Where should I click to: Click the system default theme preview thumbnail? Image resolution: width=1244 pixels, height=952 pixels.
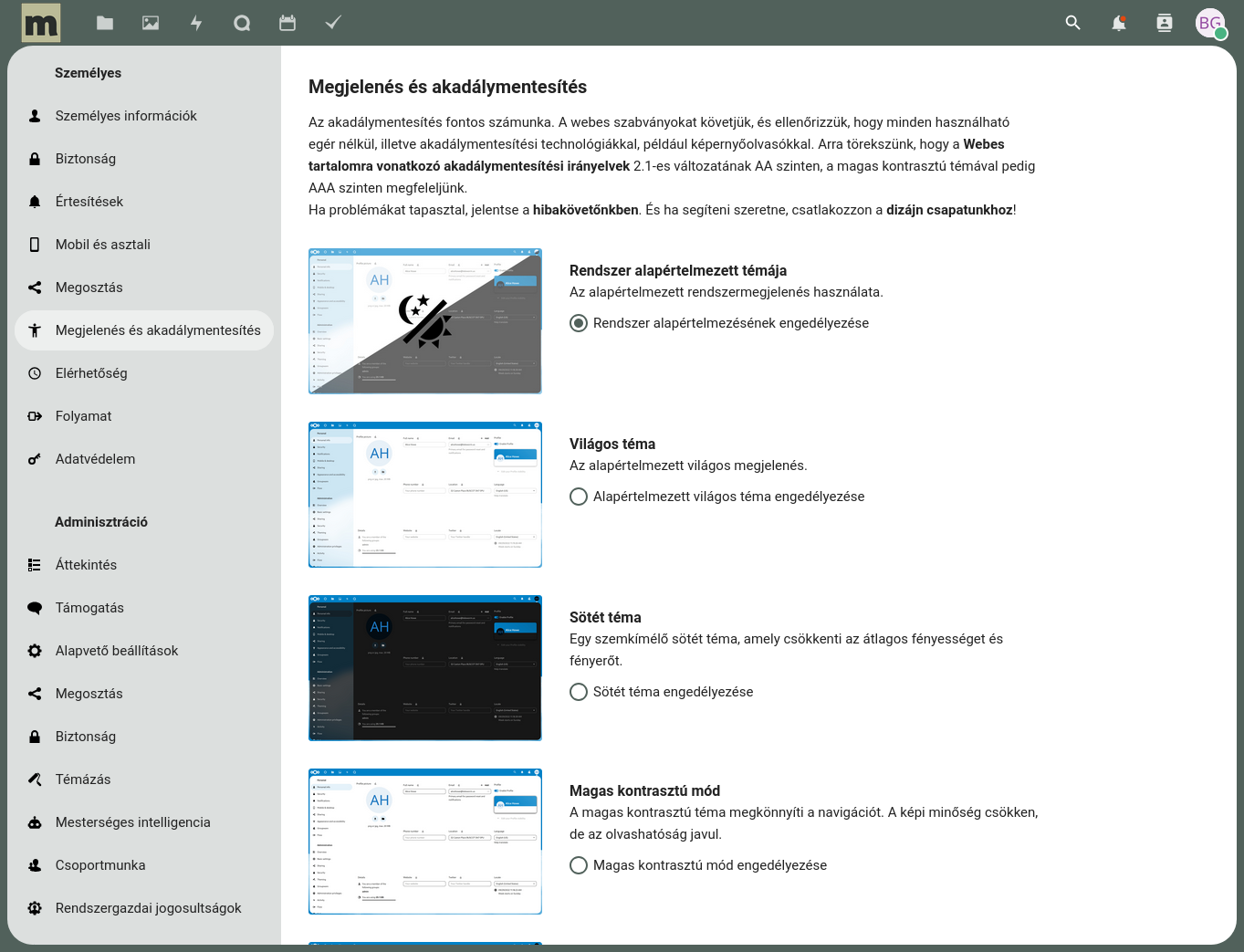click(x=425, y=321)
